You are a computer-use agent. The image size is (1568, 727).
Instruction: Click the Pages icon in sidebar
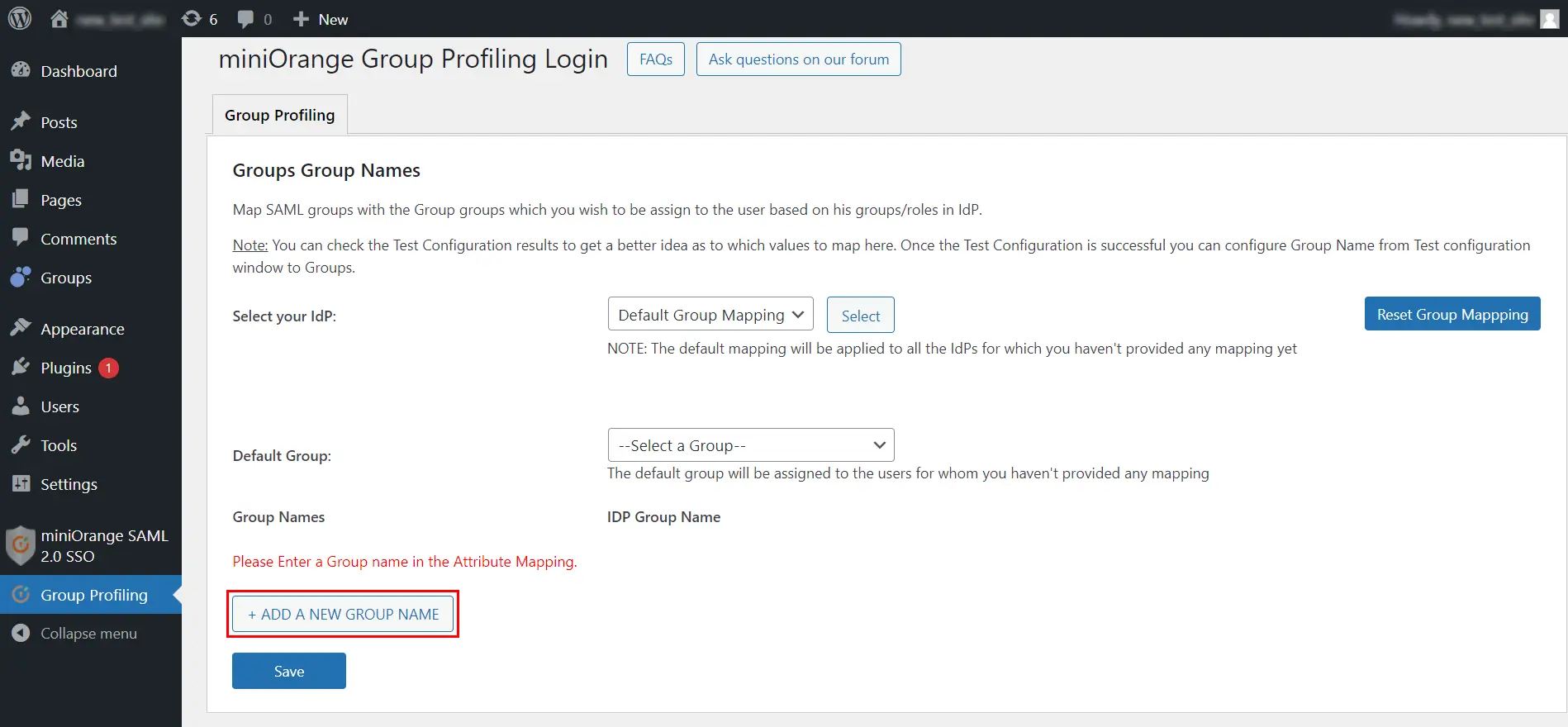point(21,199)
